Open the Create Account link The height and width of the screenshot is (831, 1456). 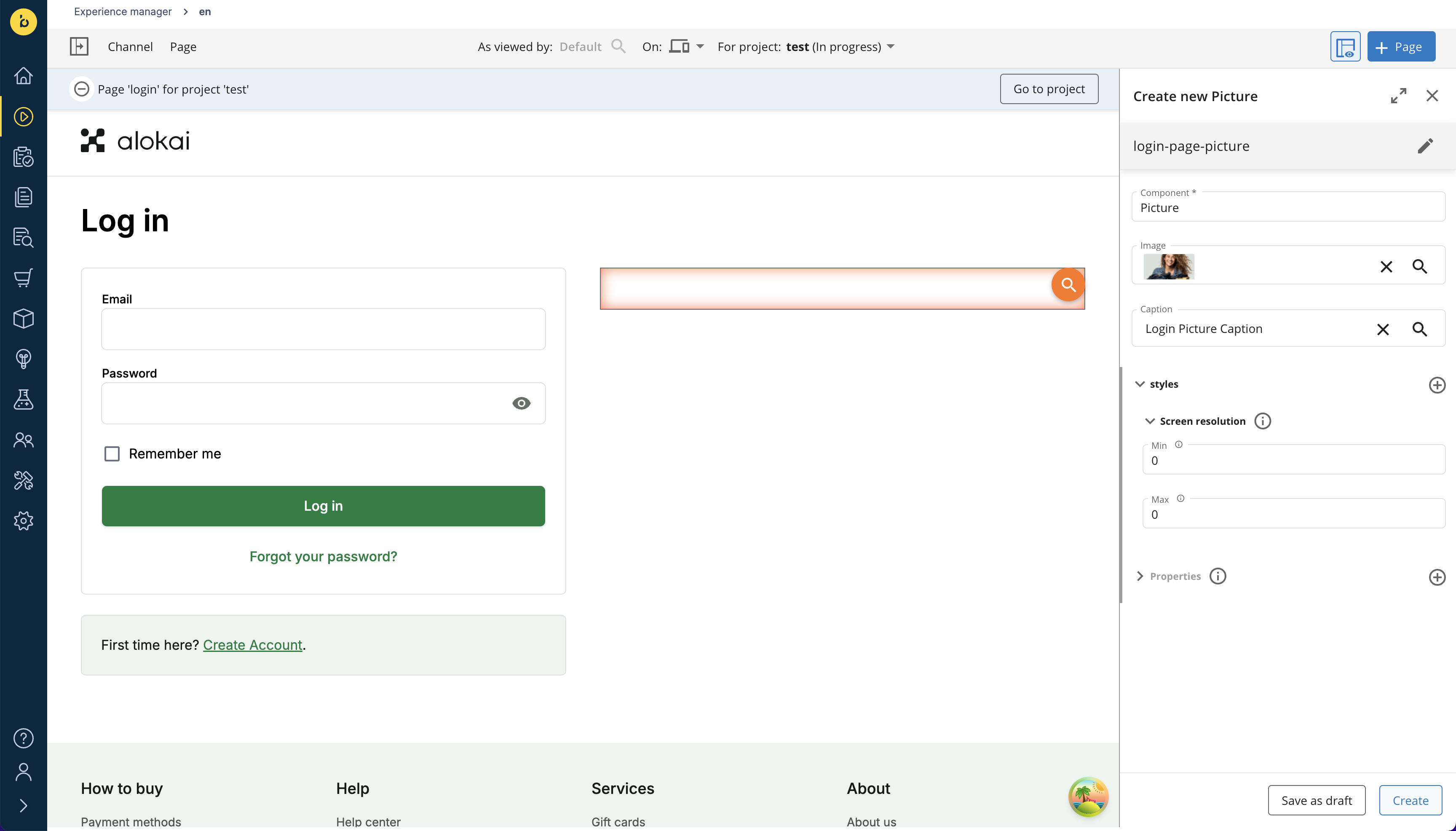pyautogui.click(x=252, y=645)
